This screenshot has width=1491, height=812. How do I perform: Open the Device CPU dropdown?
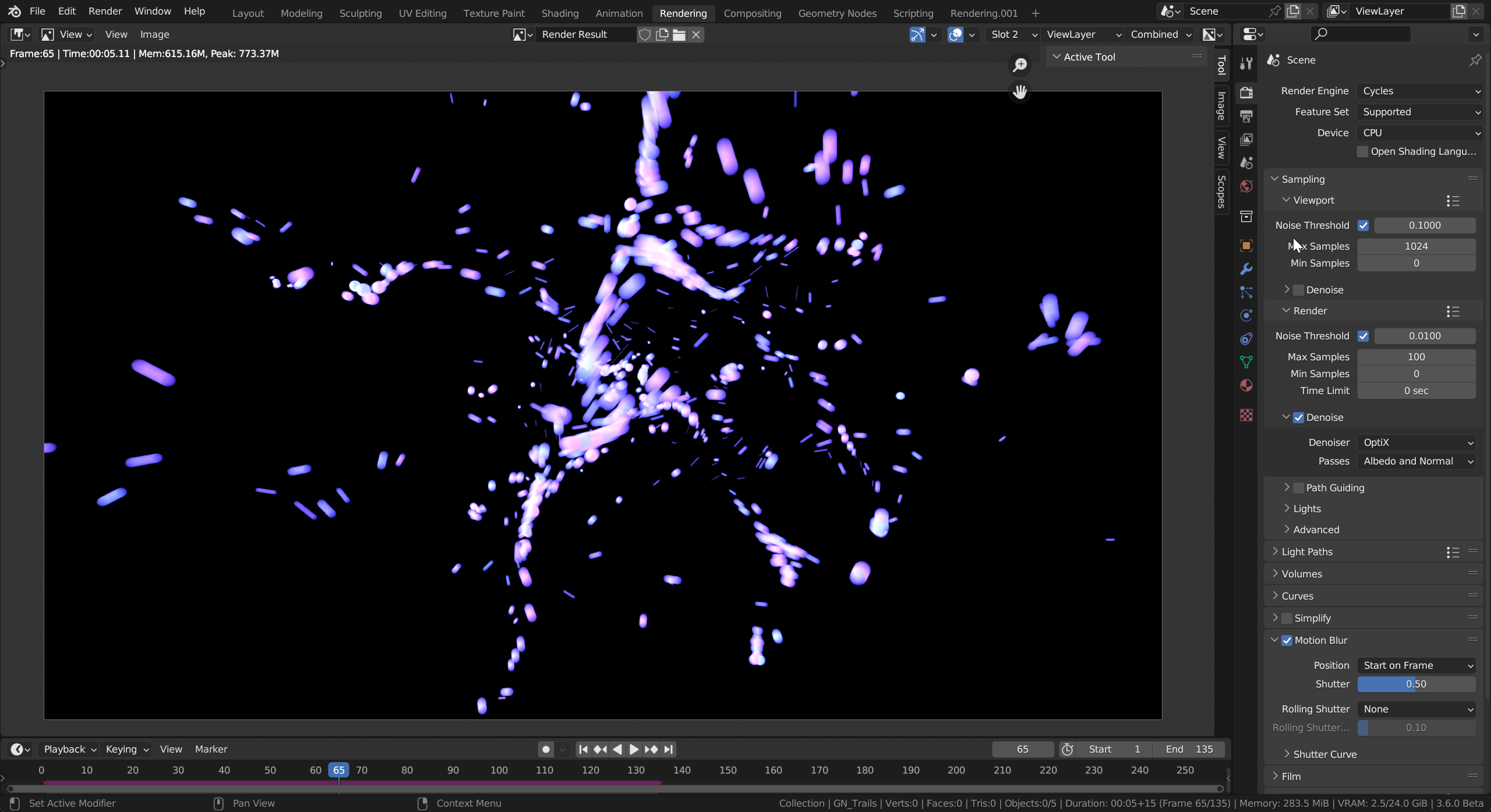(1419, 133)
